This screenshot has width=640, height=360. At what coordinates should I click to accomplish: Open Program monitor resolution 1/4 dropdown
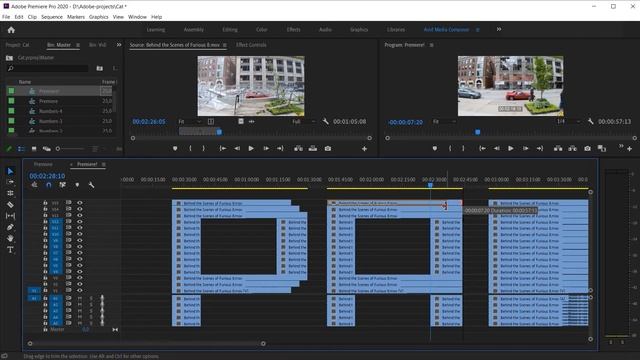(x=569, y=122)
